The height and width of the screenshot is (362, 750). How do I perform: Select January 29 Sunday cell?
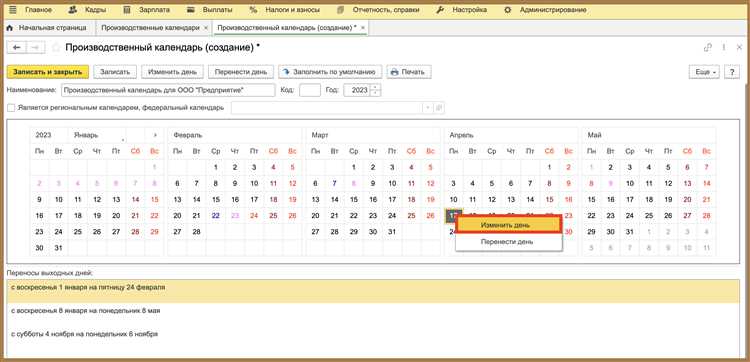pyautogui.click(x=154, y=231)
